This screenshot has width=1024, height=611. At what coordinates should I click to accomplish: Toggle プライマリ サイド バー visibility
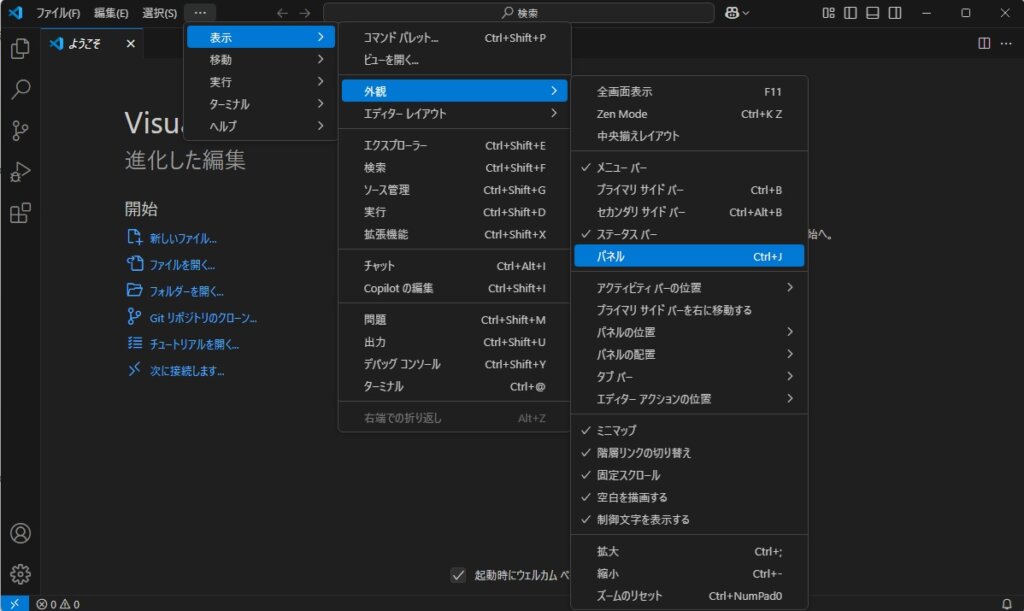pyautogui.click(x=689, y=190)
